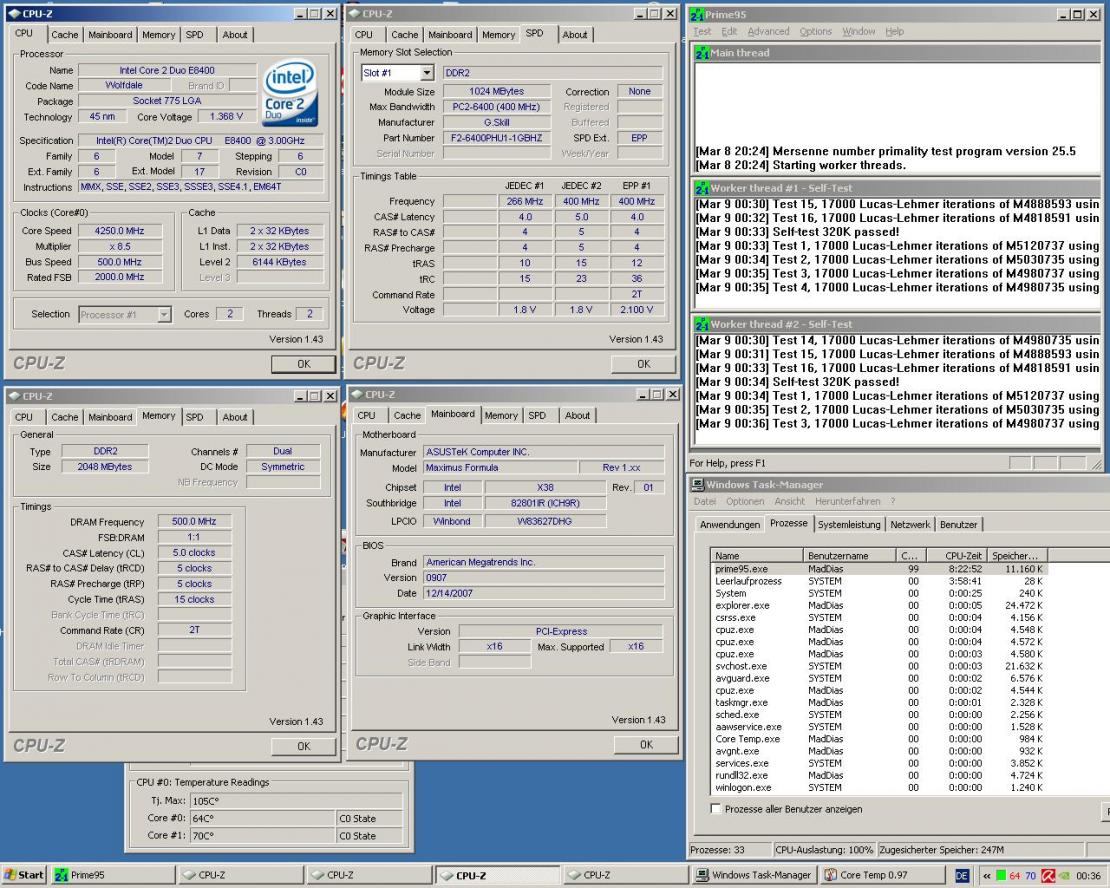Switch to Mainboard tab in top-left CPU-Z
The image size is (1110, 888).
point(110,35)
